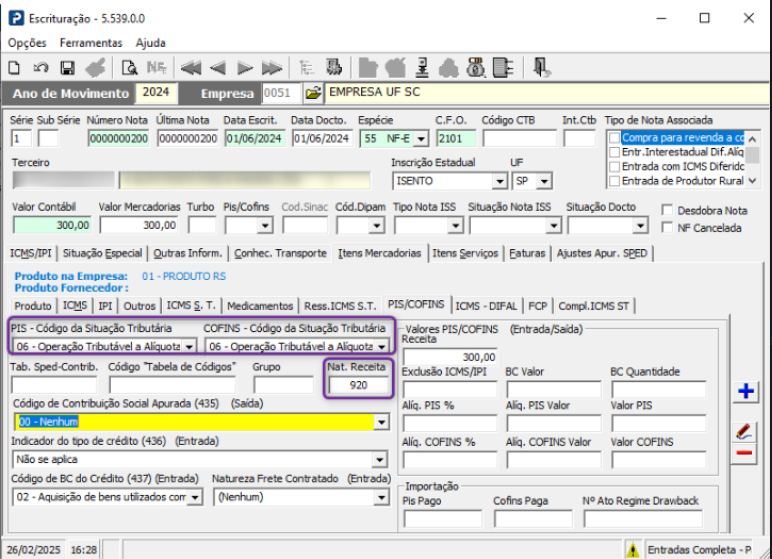Expand Indicador do tipo de crédito dropdown
The width and height of the screenshot is (772, 559).
[380, 460]
